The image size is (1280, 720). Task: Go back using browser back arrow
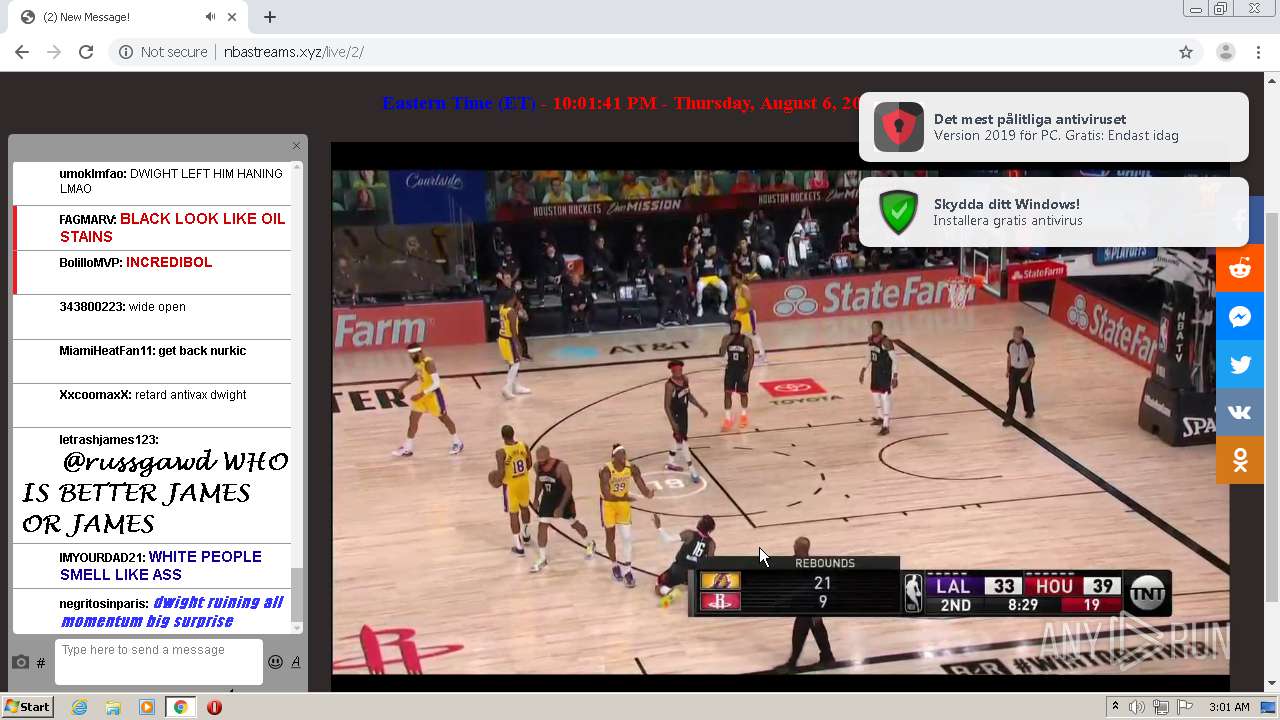coord(22,52)
